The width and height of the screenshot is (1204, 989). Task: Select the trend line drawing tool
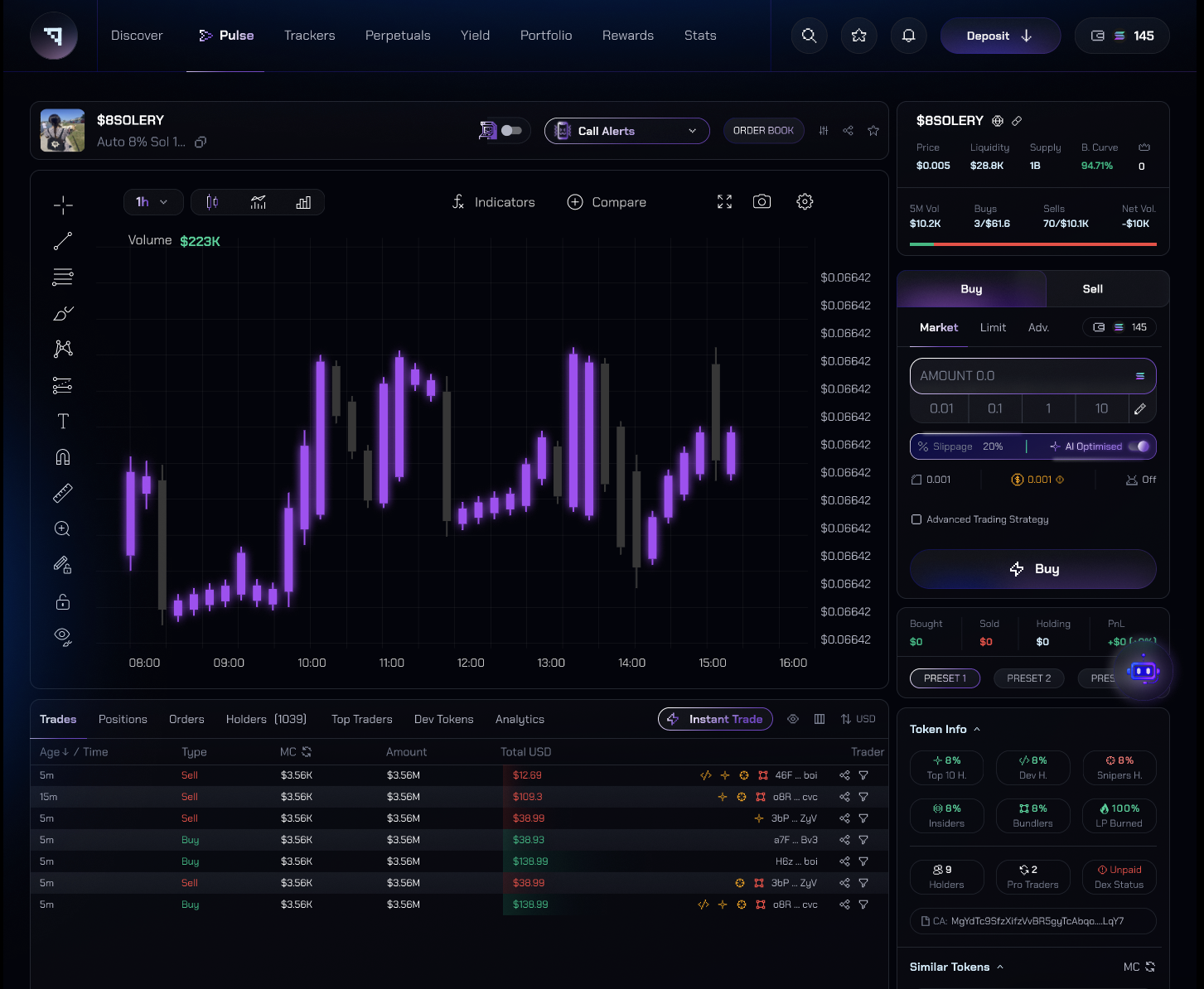tap(63, 241)
